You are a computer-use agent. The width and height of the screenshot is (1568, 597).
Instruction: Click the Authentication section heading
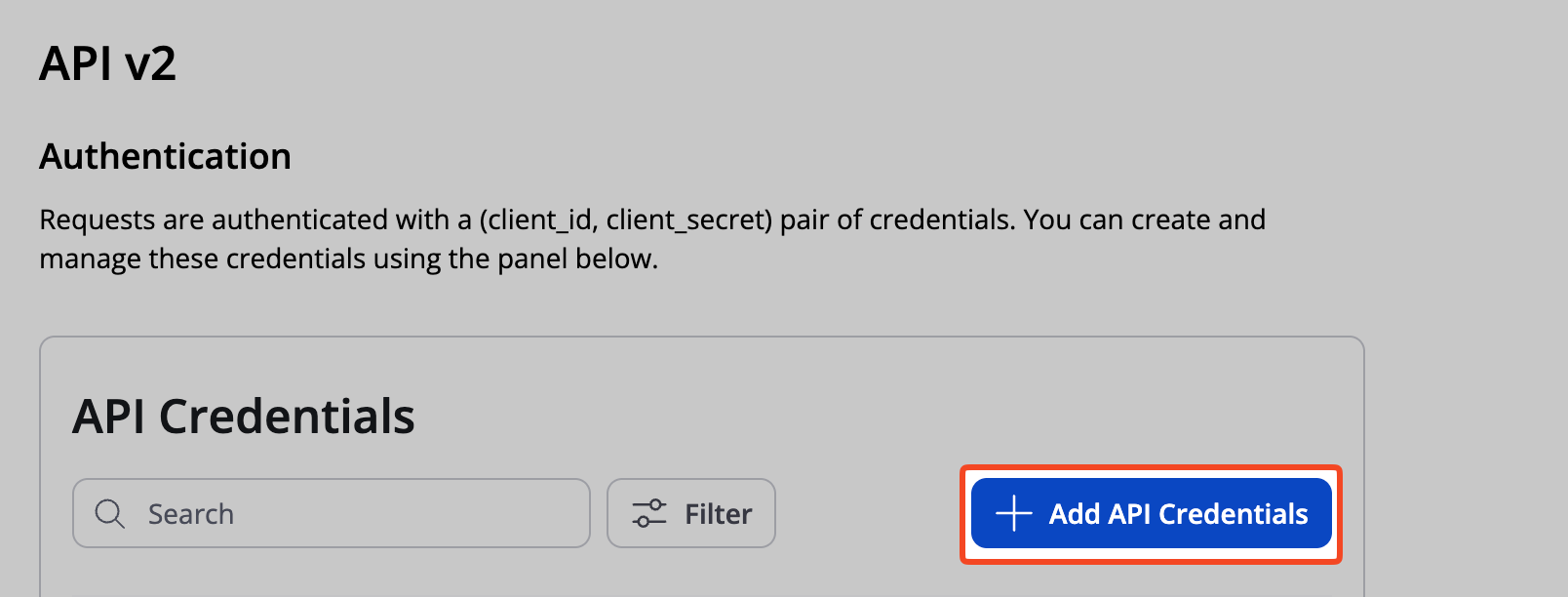pyautogui.click(x=165, y=156)
